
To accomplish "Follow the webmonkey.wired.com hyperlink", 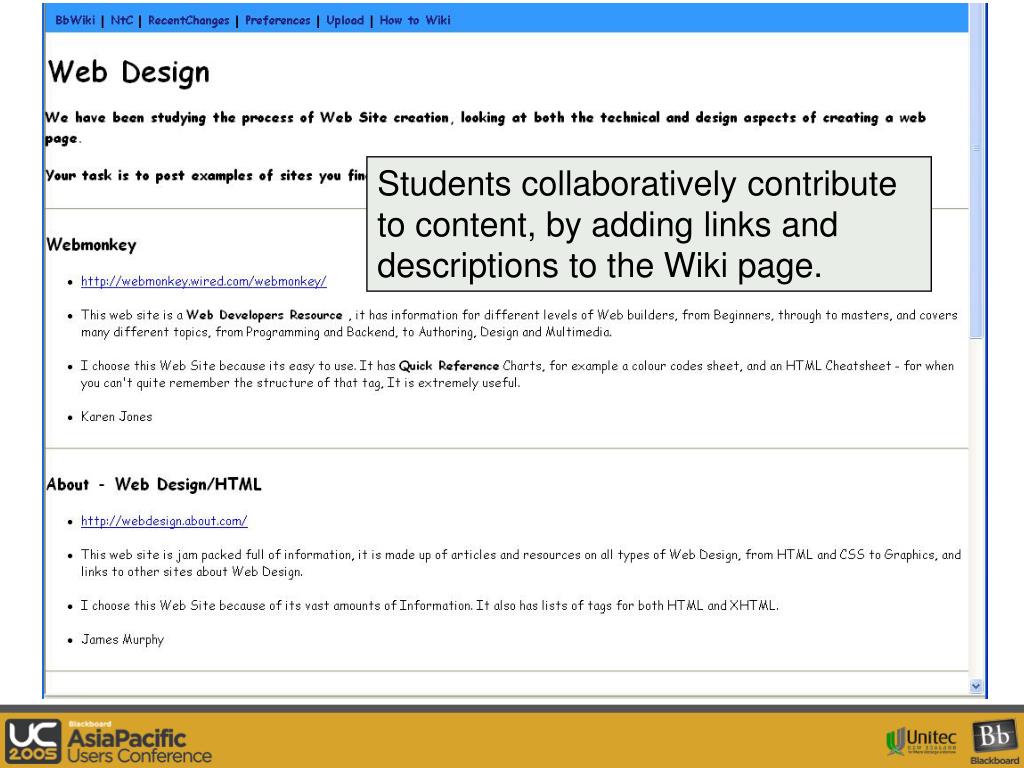I will pos(204,281).
